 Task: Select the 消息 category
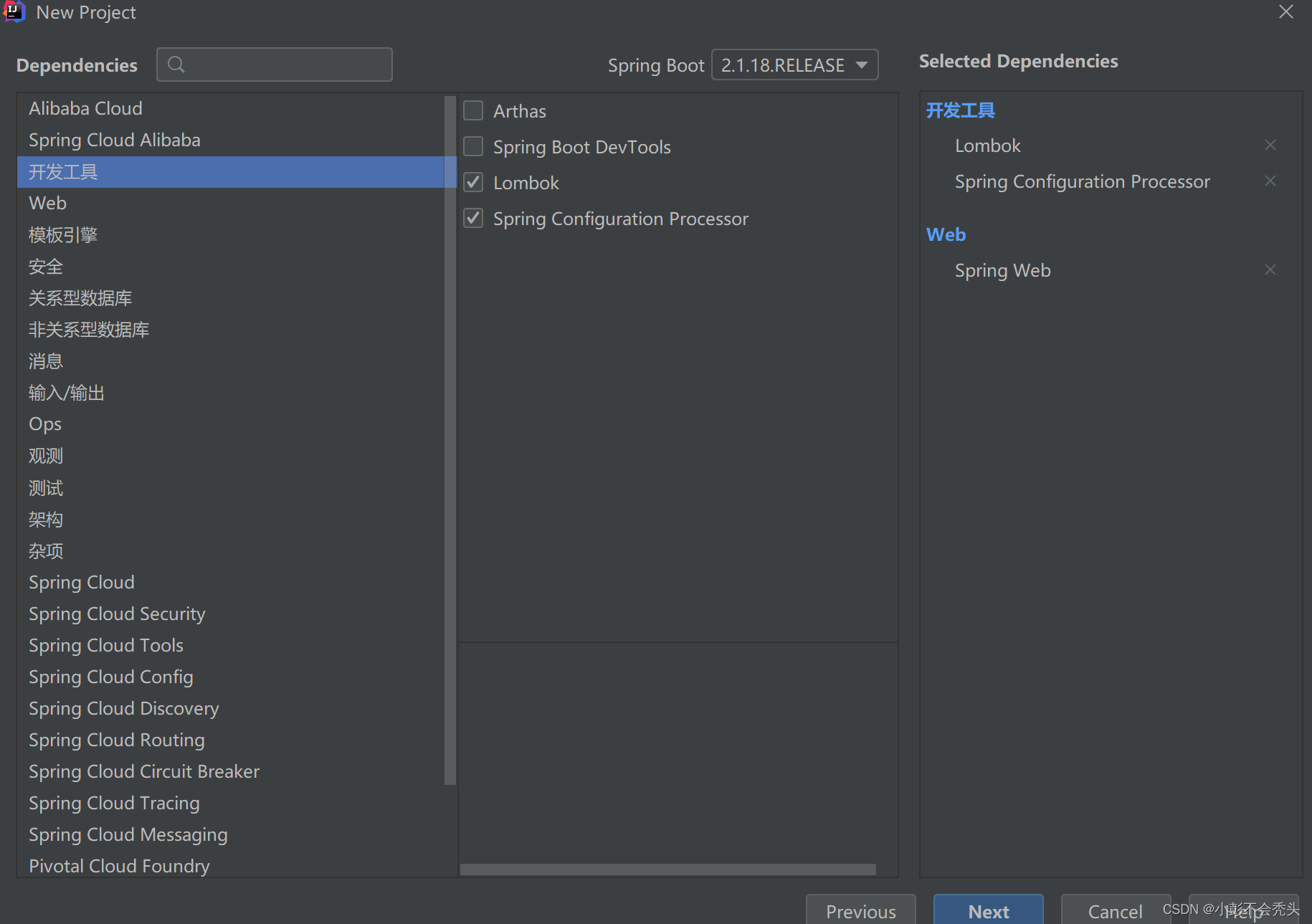231,361
